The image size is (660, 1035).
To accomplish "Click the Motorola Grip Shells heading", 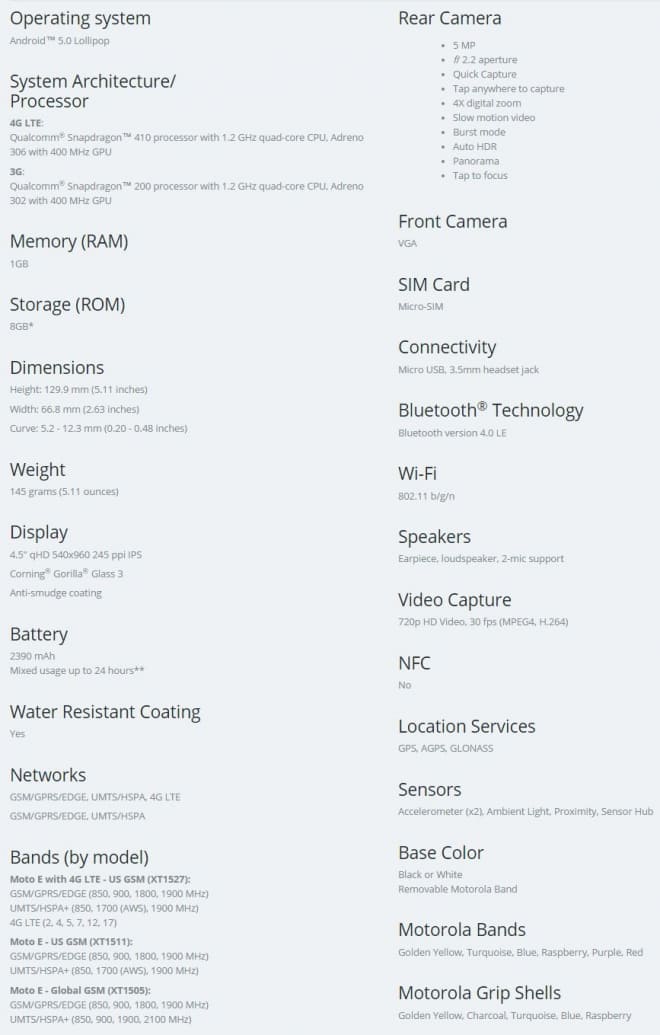I will tap(479, 992).
